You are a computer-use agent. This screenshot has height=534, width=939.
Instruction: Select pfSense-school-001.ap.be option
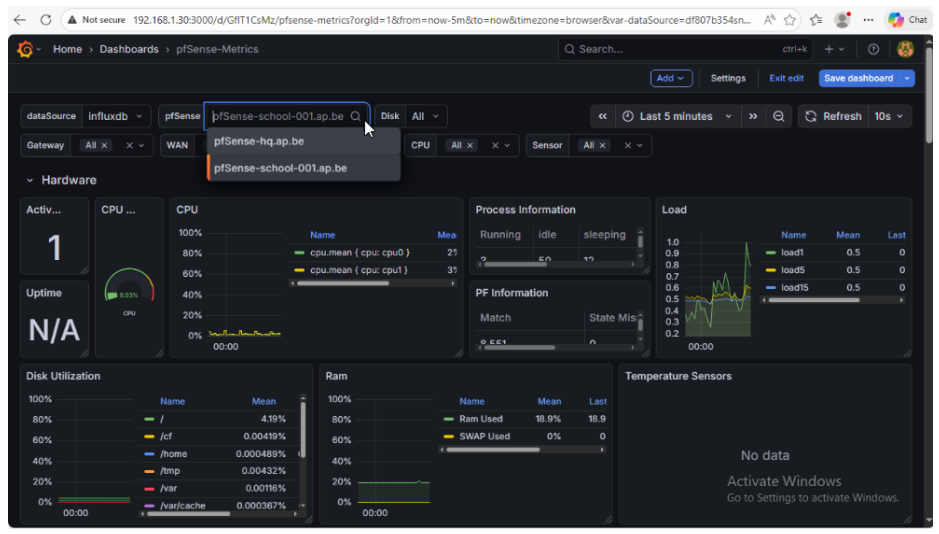click(x=304, y=168)
